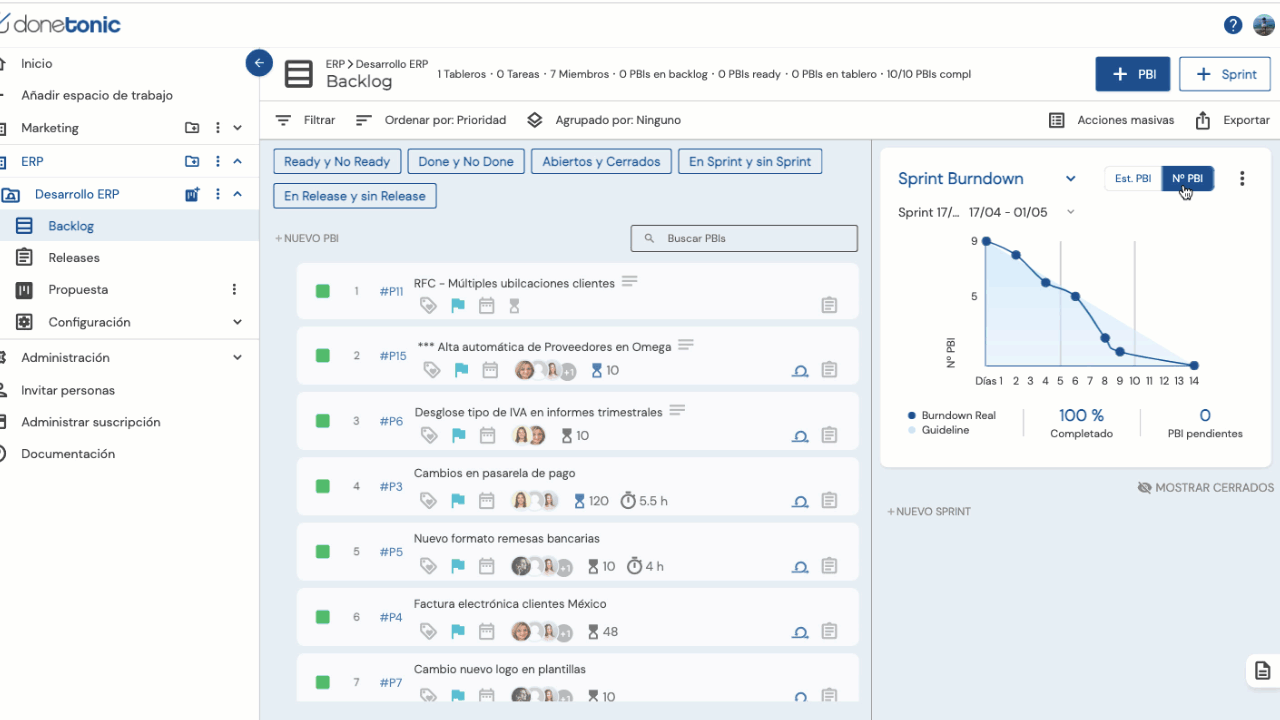Open the clipboard details icon for #P3
The height and width of the screenshot is (720, 1280).
pos(829,501)
